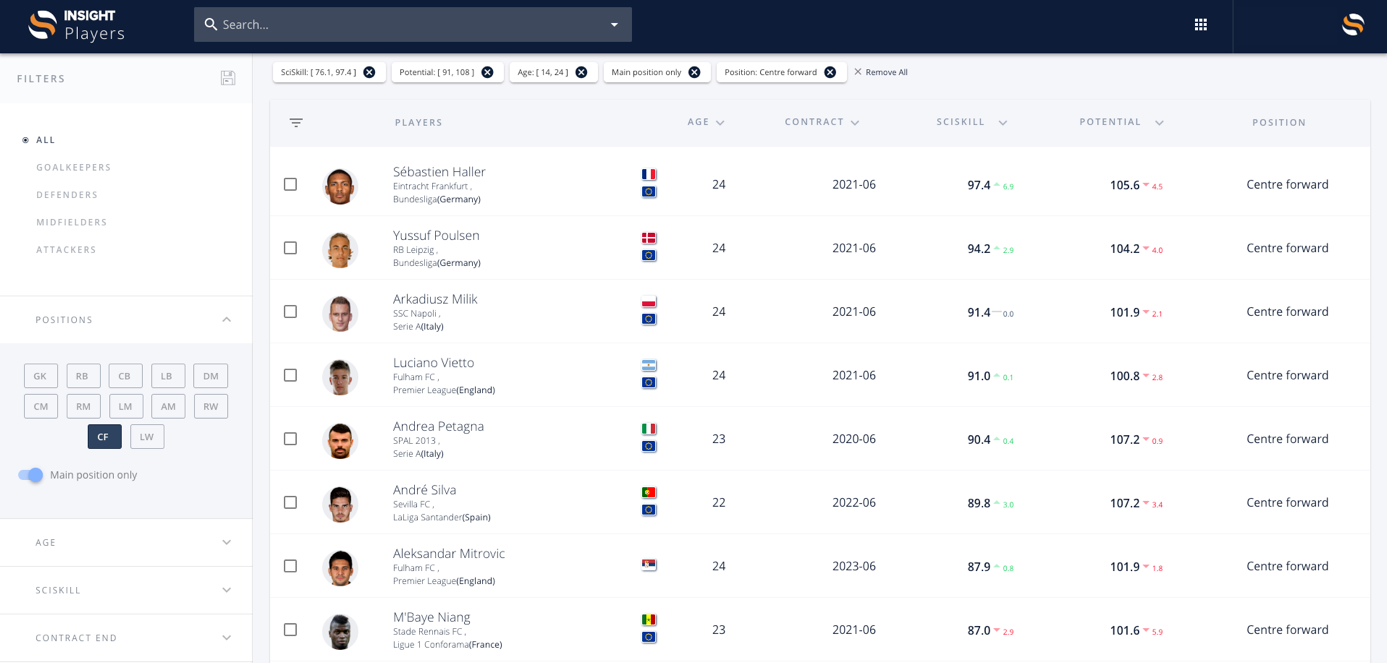Image resolution: width=1387 pixels, height=663 pixels.
Task: Tick the checkbox for Arkadiusz Milik
Action: point(290,312)
